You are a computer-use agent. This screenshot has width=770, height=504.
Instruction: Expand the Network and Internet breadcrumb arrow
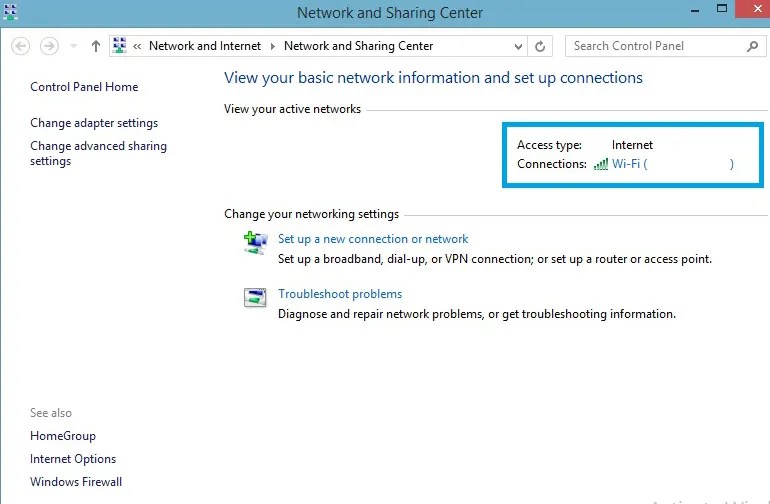tap(271, 46)
